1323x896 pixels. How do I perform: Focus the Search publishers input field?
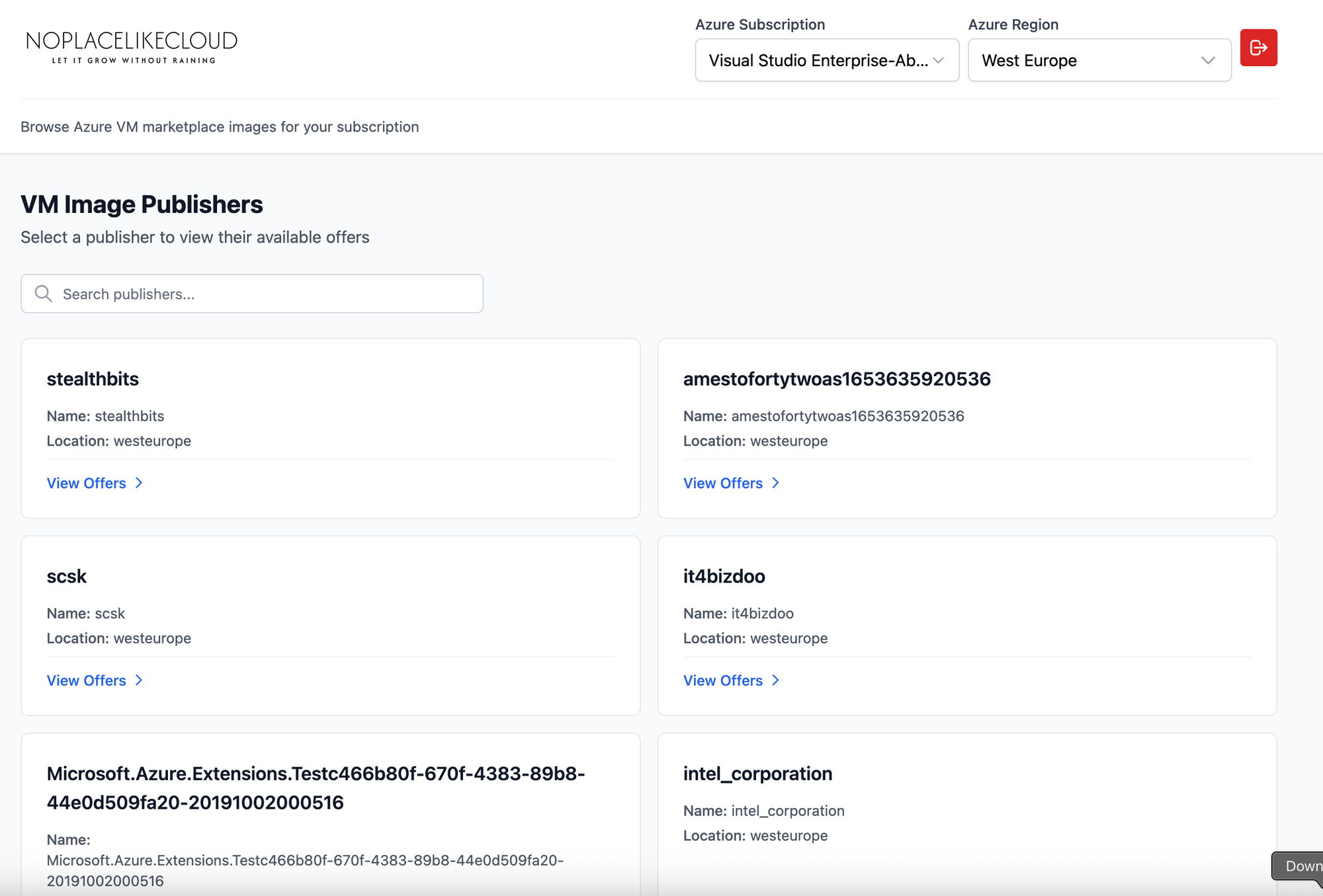pos(265,294)
